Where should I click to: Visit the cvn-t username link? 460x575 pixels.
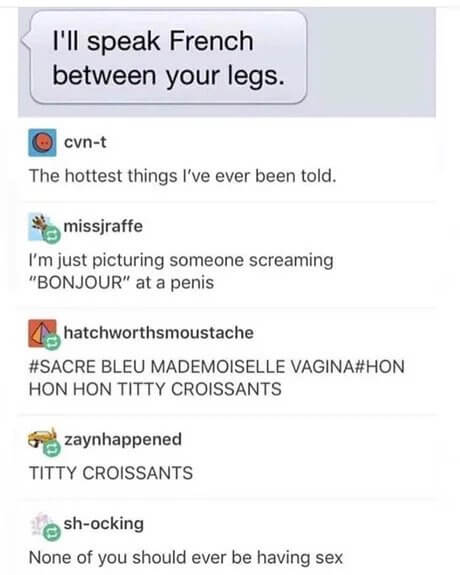(x=85, y=142)
